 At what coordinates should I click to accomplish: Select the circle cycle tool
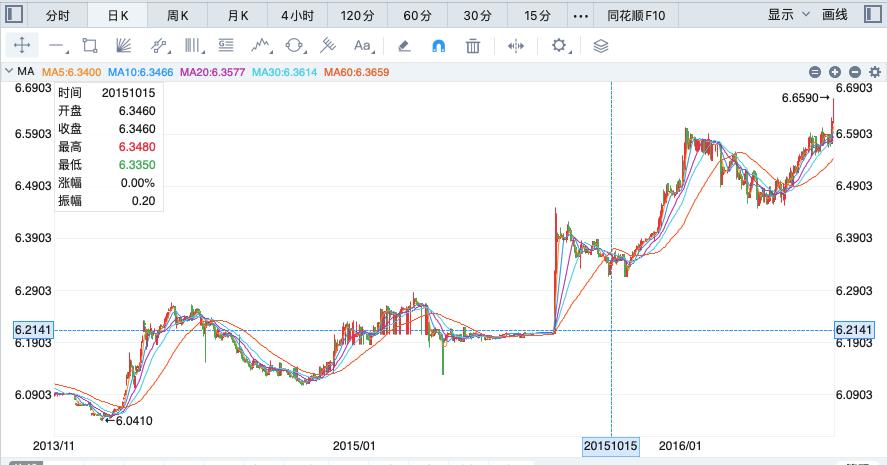click(295, 46)
